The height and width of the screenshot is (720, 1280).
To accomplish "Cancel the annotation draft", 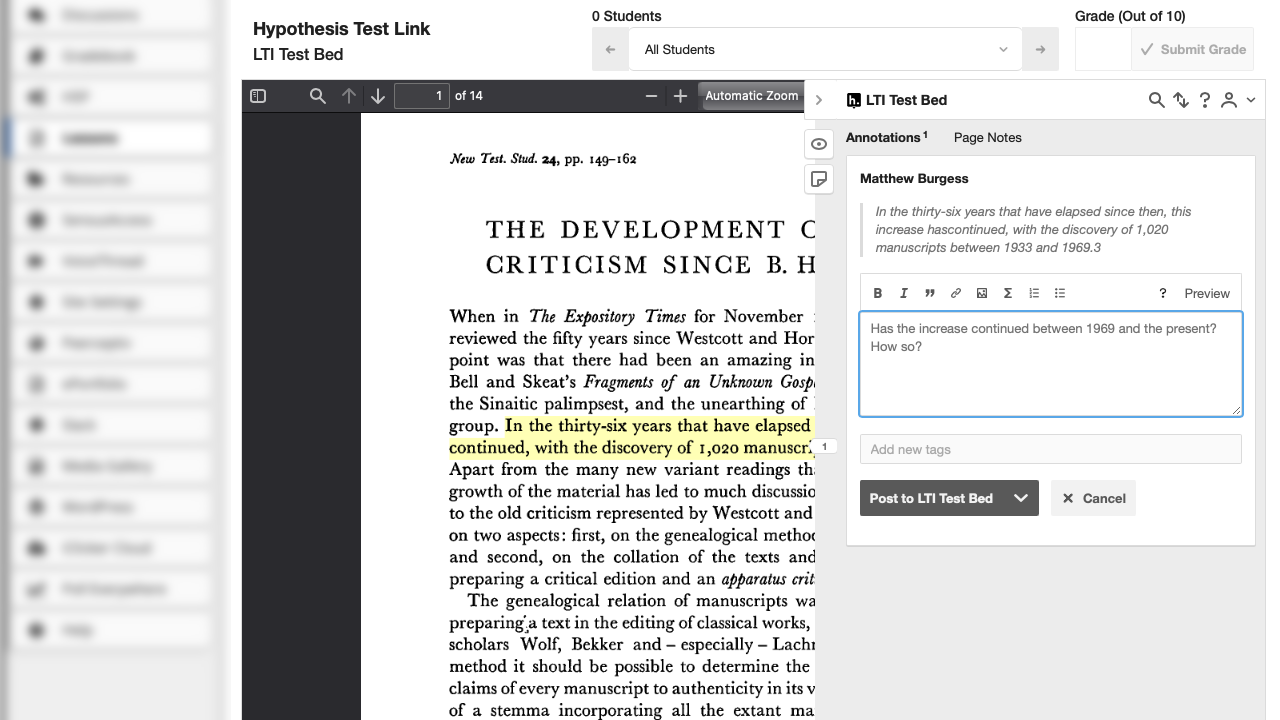I will [x=1093, y=498].
